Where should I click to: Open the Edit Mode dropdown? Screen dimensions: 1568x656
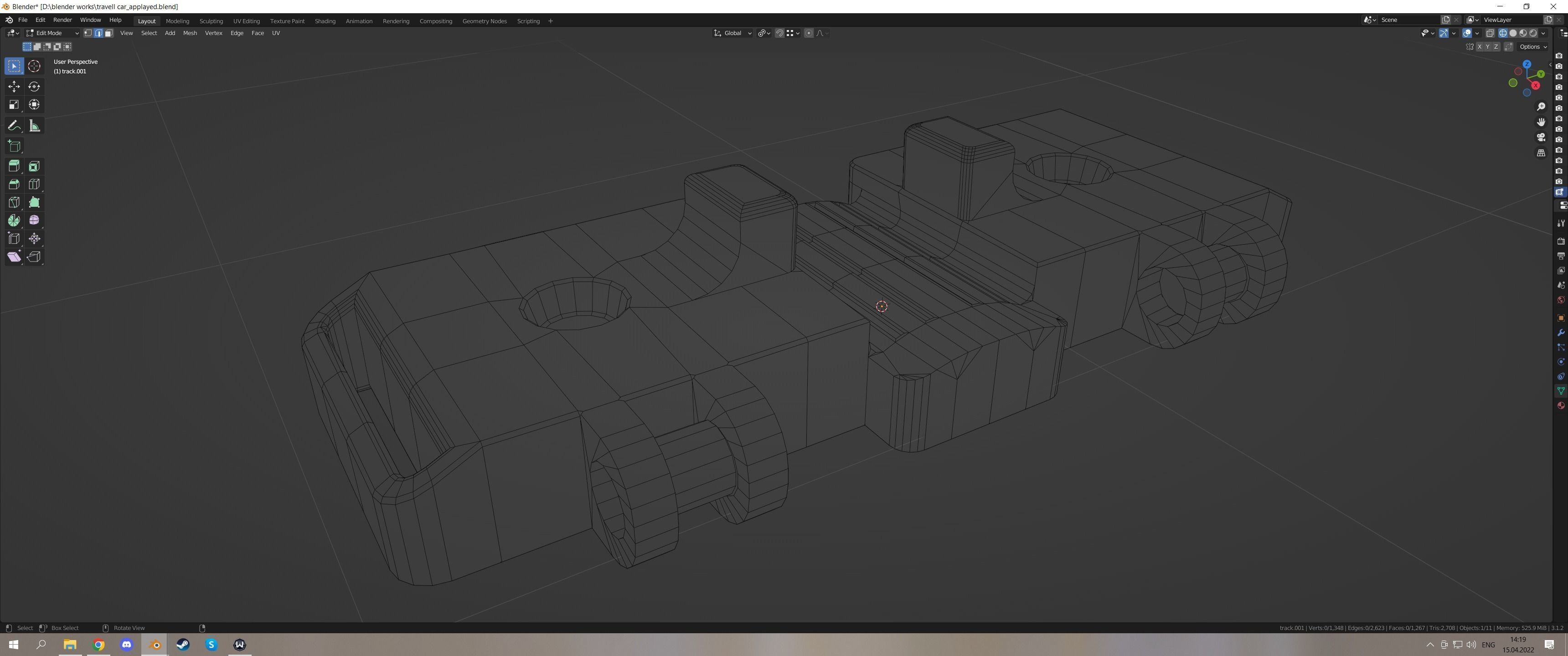pyautogui.click(x=52, y=33)
